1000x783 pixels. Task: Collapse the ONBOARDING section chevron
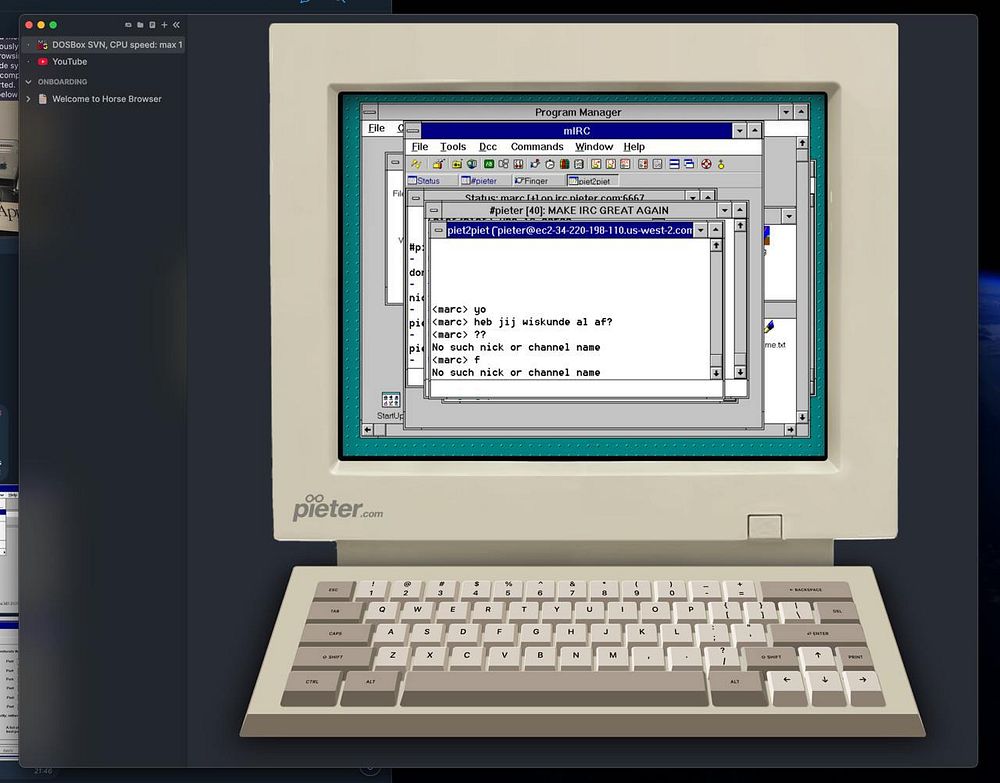pos(28,82)
